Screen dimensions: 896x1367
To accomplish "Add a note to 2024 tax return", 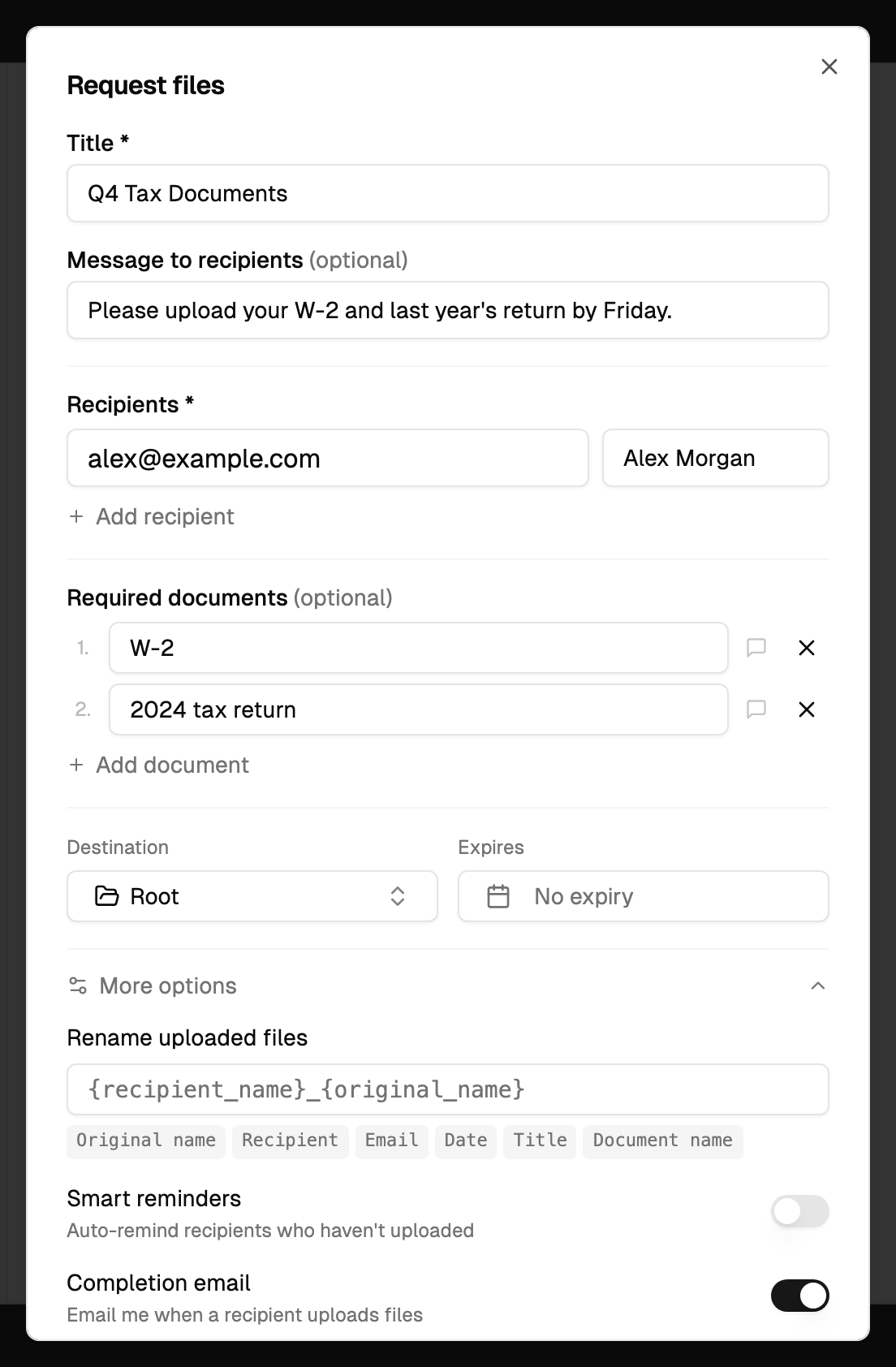I will pyautogui.click(x=756, y=709).
